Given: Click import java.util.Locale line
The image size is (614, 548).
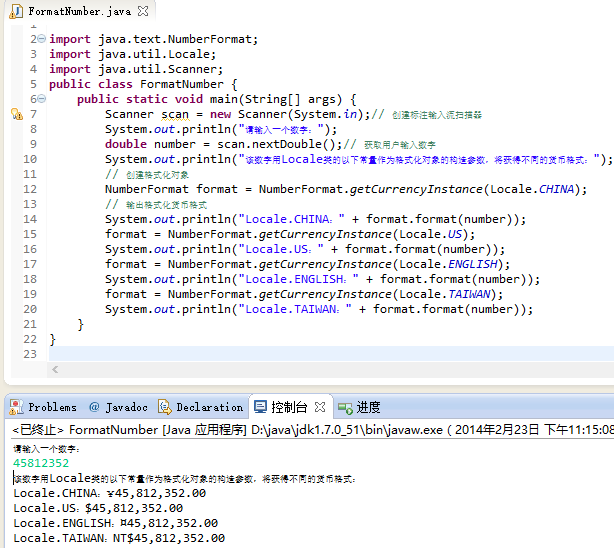Looking at the screenshot, I should (132, 54).
